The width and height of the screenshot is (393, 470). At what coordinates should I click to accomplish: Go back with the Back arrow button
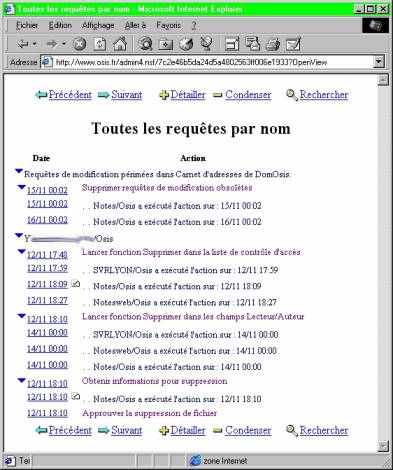coord(23,44)
